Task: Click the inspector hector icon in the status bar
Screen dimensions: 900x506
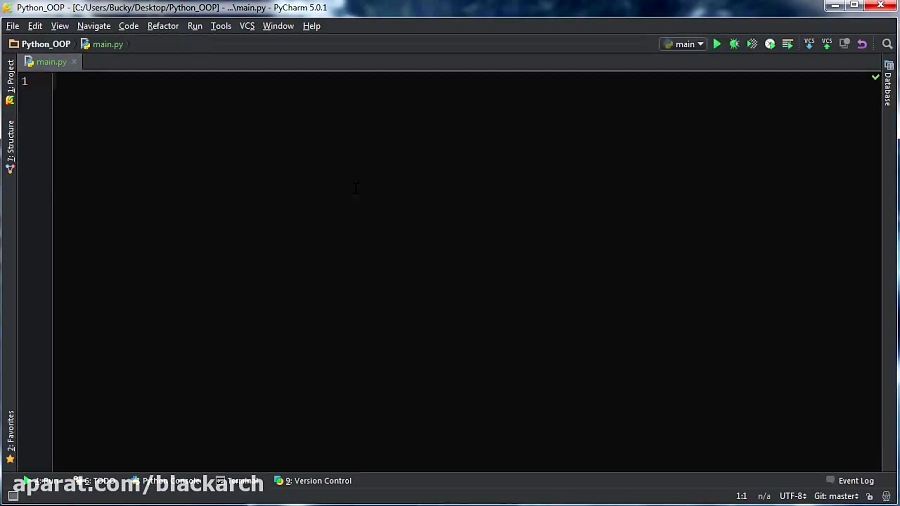Action: point(887,496)
